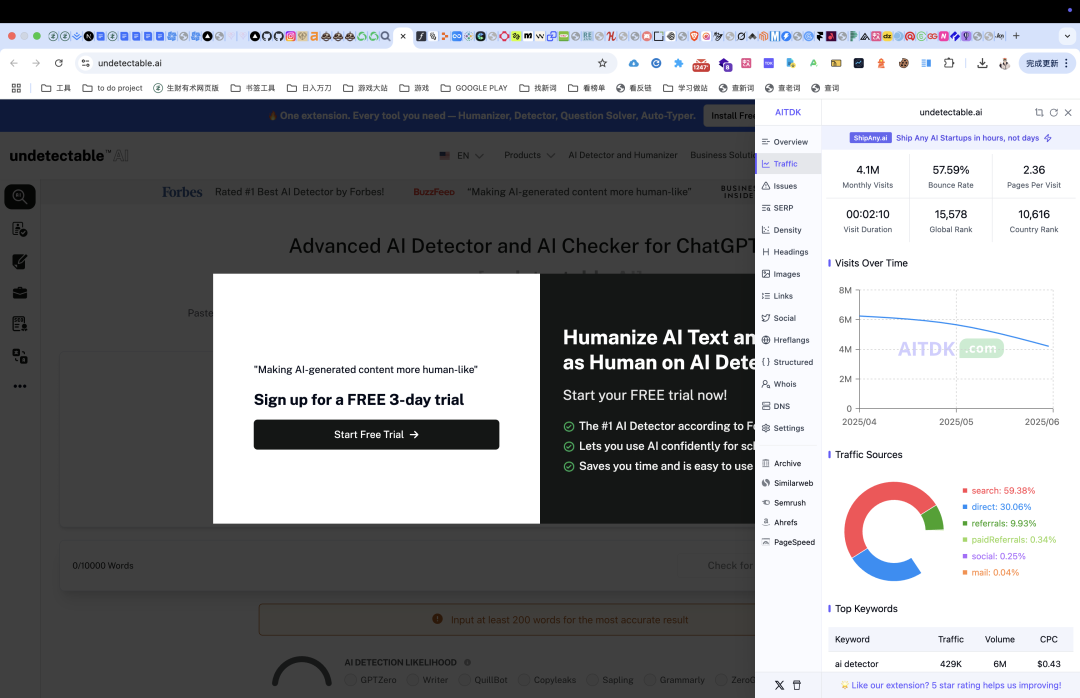Reload the page with browser refresh
The image size is (1080, 698).
[59, 63]
